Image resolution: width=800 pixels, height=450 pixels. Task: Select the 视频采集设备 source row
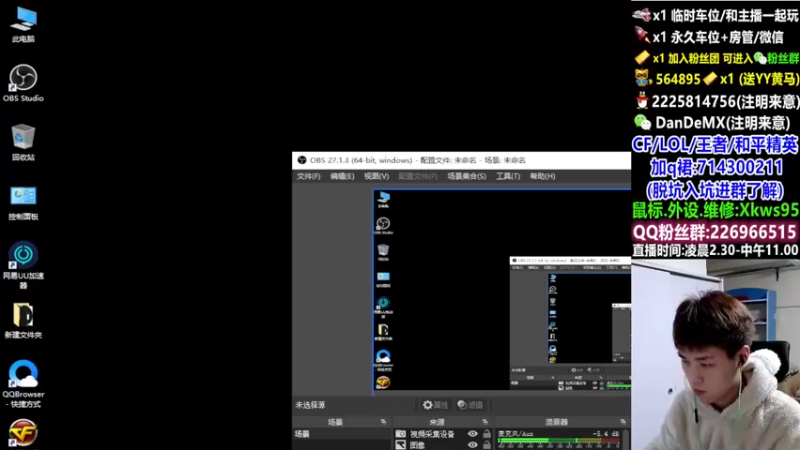pos(443,434)
